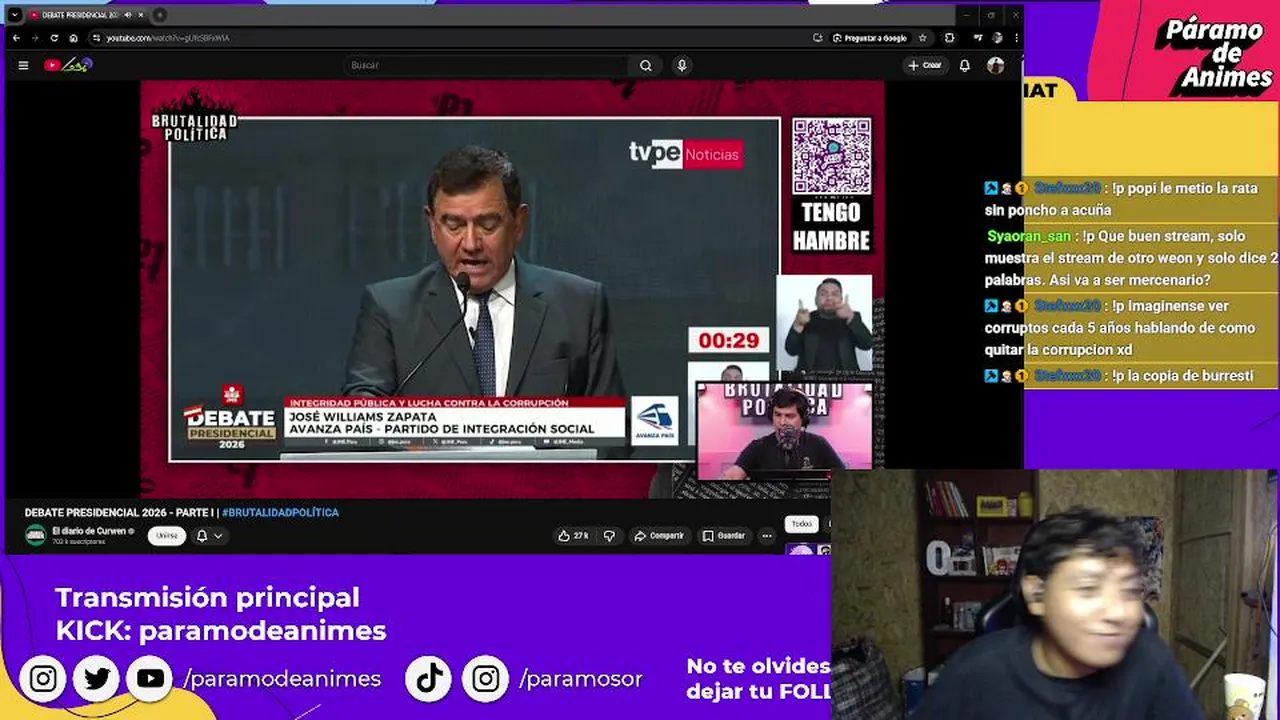Image resolution: width=1280 pixels, height=720 pixels.
Task: Click the /paramodeanimes handle text
Action: click(x=282, y=679)
